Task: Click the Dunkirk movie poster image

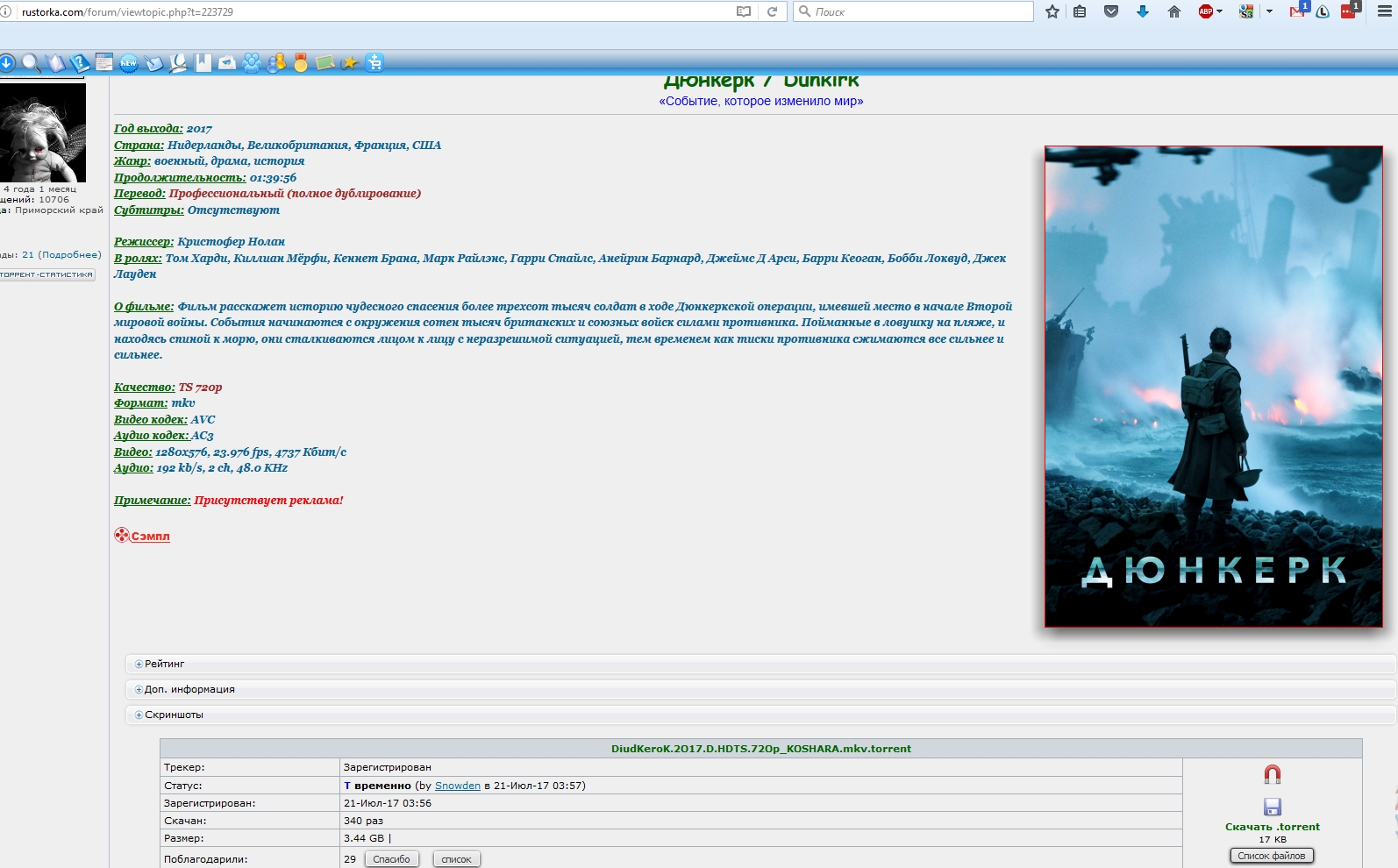Action: [1214, 387]
